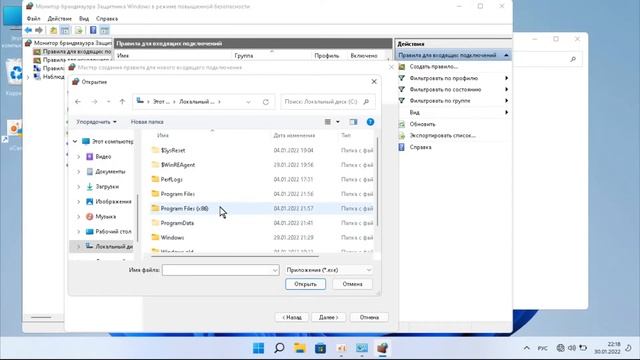Go forward in the Open dialog
Viewport: 640px width, 360px height.
(x=94, y=102)
